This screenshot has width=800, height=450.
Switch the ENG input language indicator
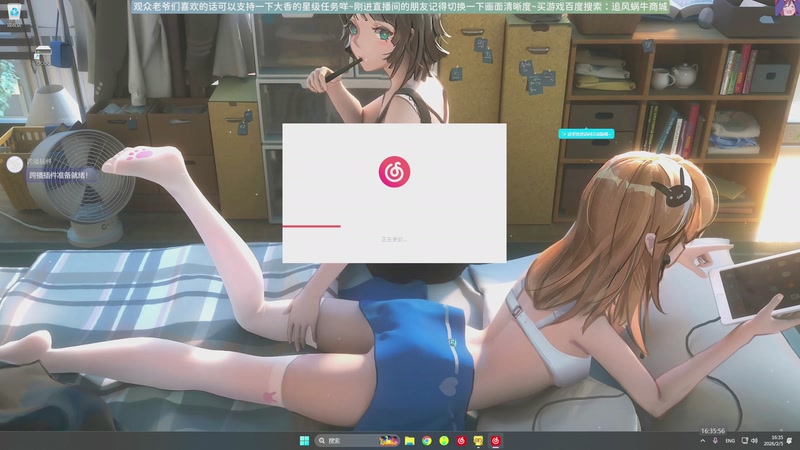pos(730,441)
